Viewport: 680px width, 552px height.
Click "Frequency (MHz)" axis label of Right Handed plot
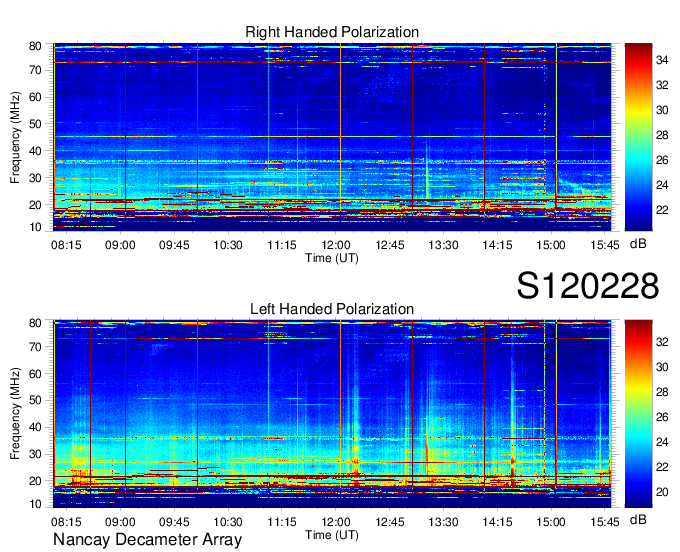tap(15, 137)
